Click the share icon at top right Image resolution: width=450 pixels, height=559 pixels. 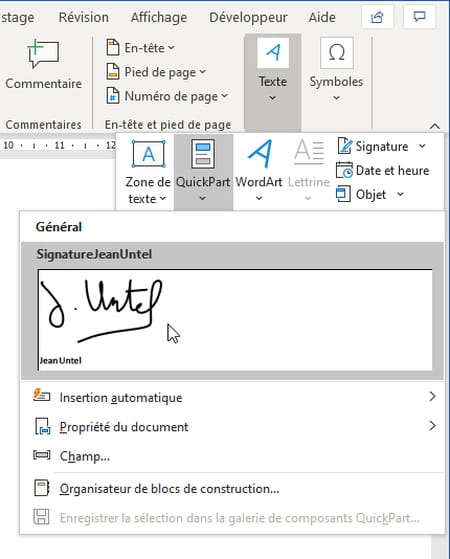377,17
